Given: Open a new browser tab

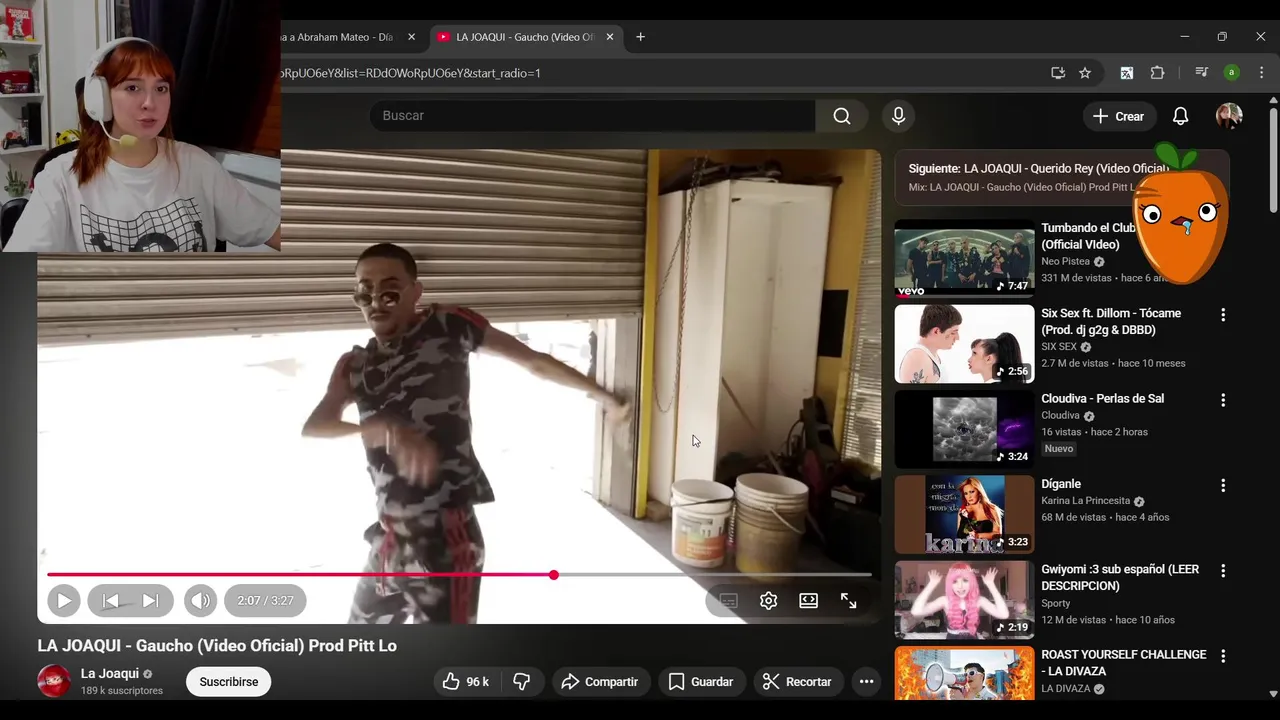Looking at the screenshot, I should [640, 37].
